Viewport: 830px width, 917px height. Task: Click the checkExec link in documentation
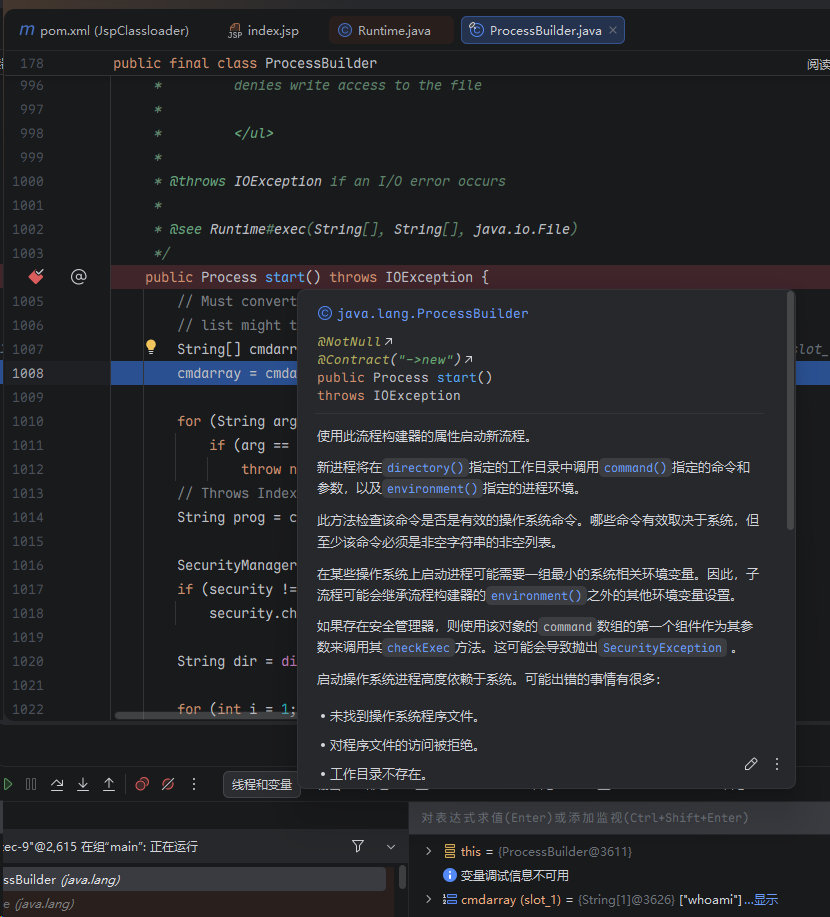pyautogui.click(x=421, y=648)
